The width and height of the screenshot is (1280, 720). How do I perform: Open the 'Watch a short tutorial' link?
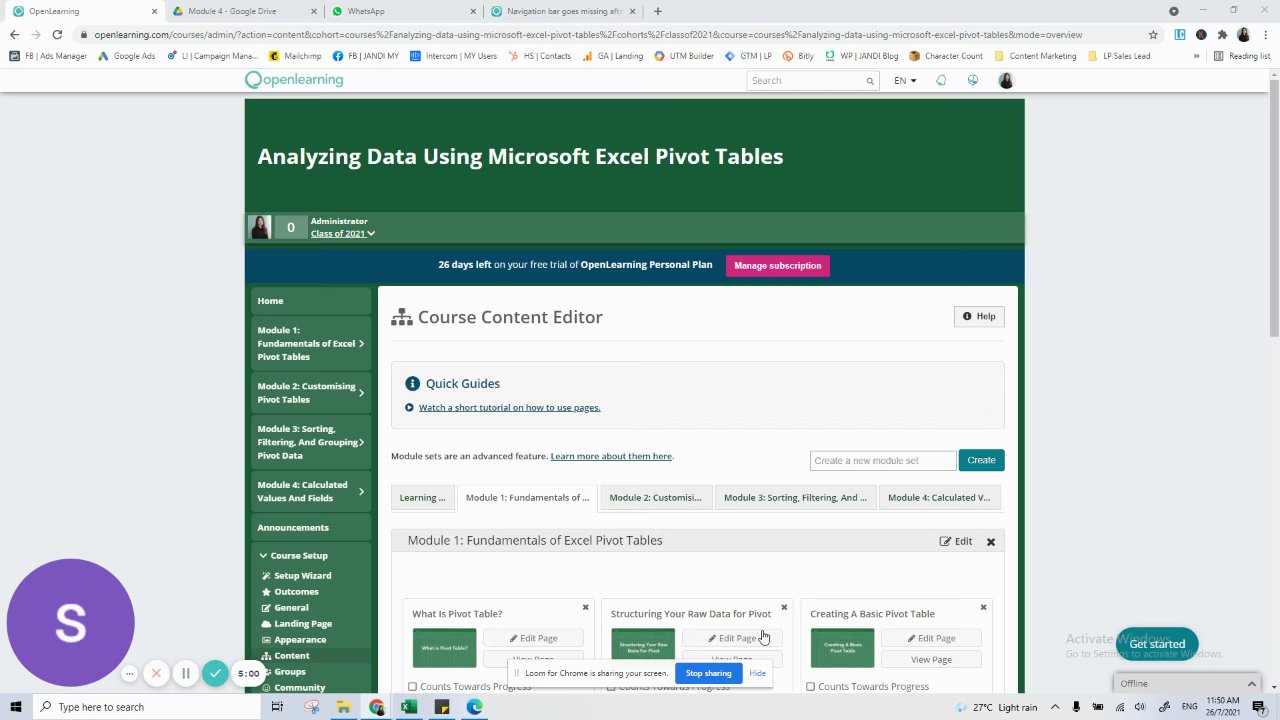[509, 408]
